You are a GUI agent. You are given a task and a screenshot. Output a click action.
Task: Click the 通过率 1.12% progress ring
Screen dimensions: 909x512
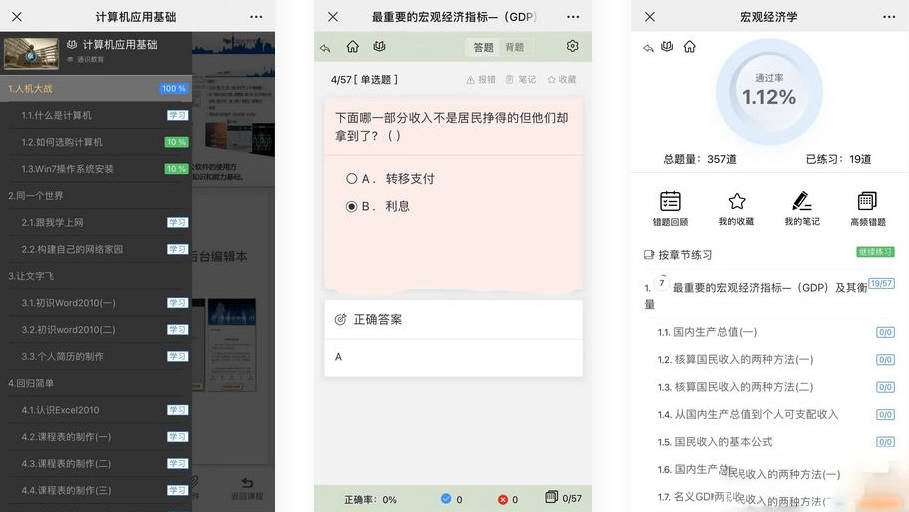(769, 92)
